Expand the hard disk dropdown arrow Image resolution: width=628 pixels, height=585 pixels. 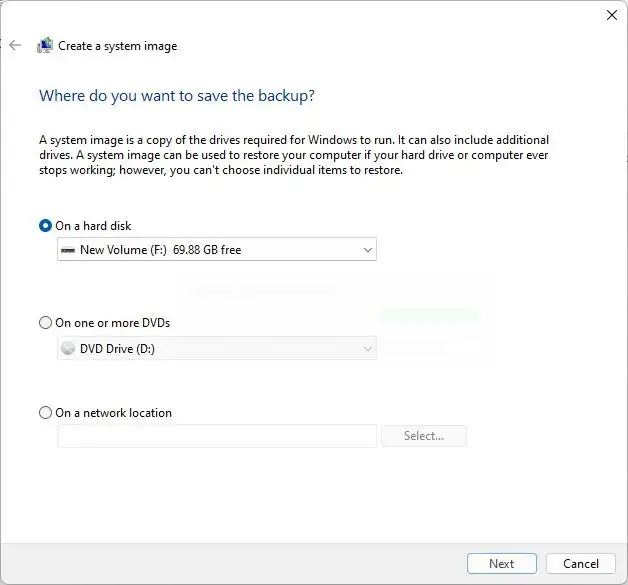coord(367,250)
